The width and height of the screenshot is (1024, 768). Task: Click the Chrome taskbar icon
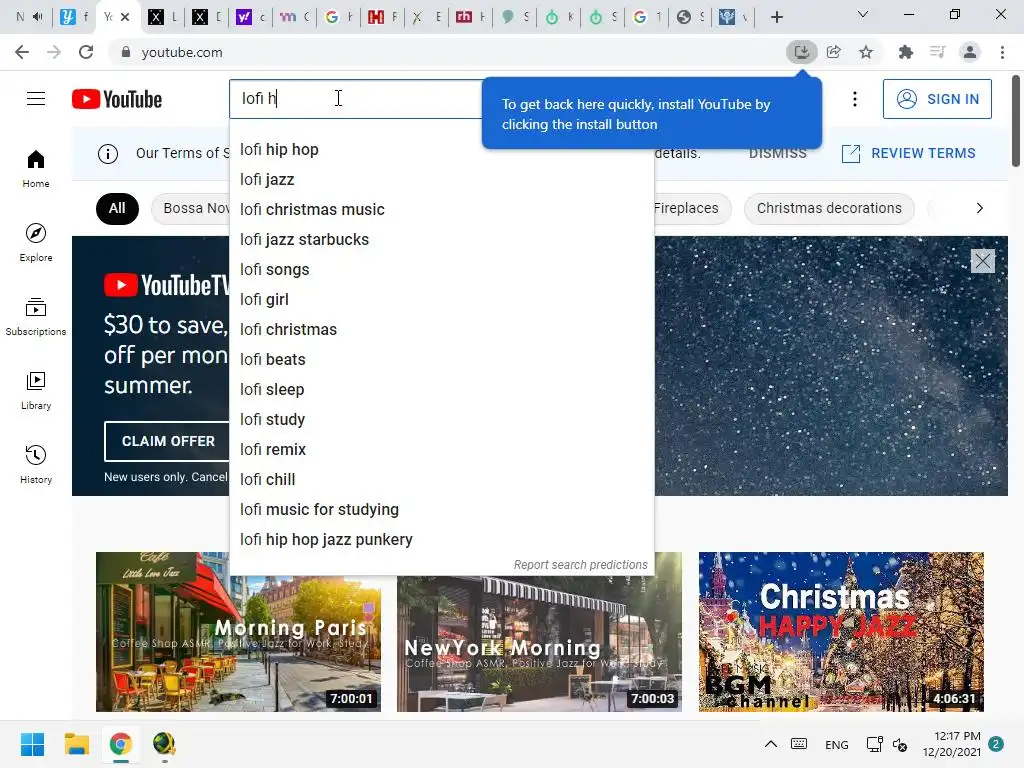[120, 744]
